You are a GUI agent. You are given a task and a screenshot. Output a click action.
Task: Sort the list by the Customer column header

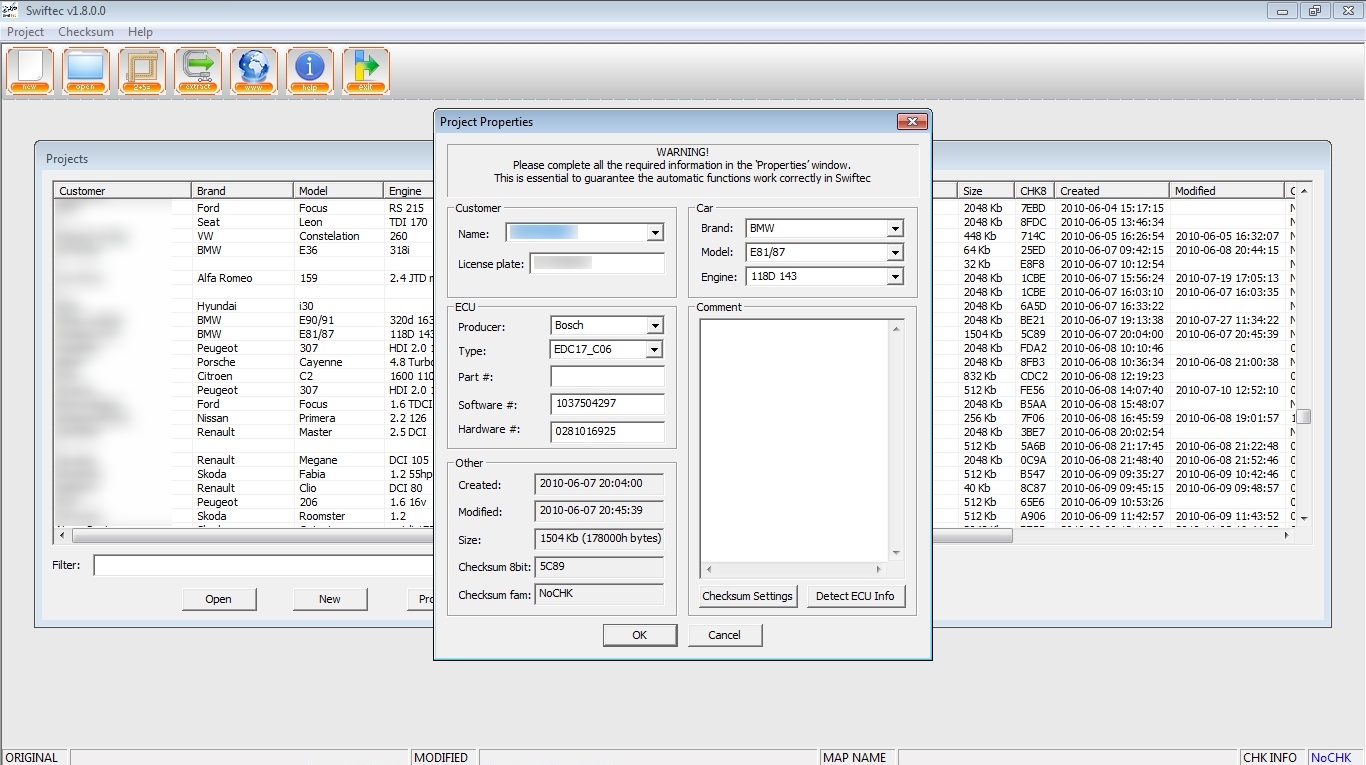pyautogui.click(x=122, y=191)
